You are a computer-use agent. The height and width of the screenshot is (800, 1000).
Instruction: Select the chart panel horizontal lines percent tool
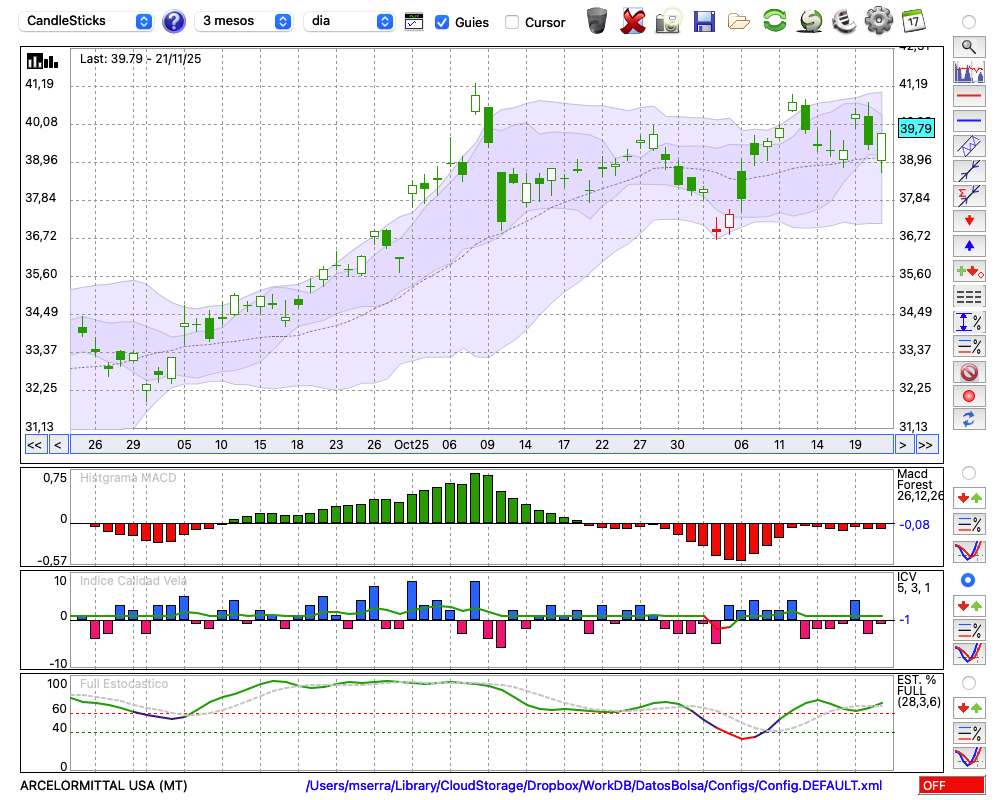(x=969, y=346)
